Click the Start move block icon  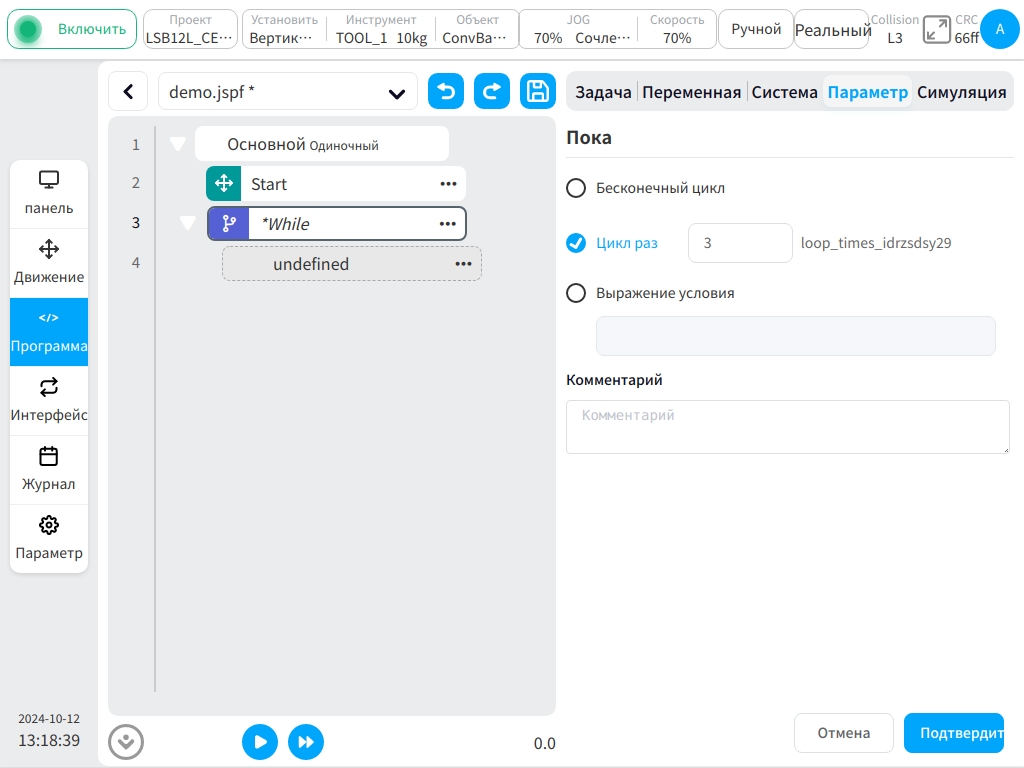[x=224, y=184]
